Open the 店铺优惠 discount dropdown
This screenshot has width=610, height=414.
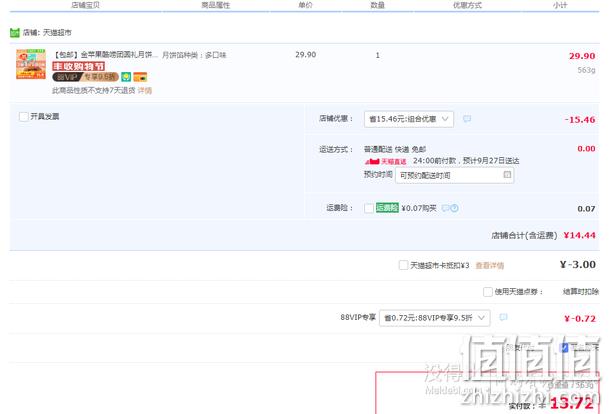click(408, 119)
